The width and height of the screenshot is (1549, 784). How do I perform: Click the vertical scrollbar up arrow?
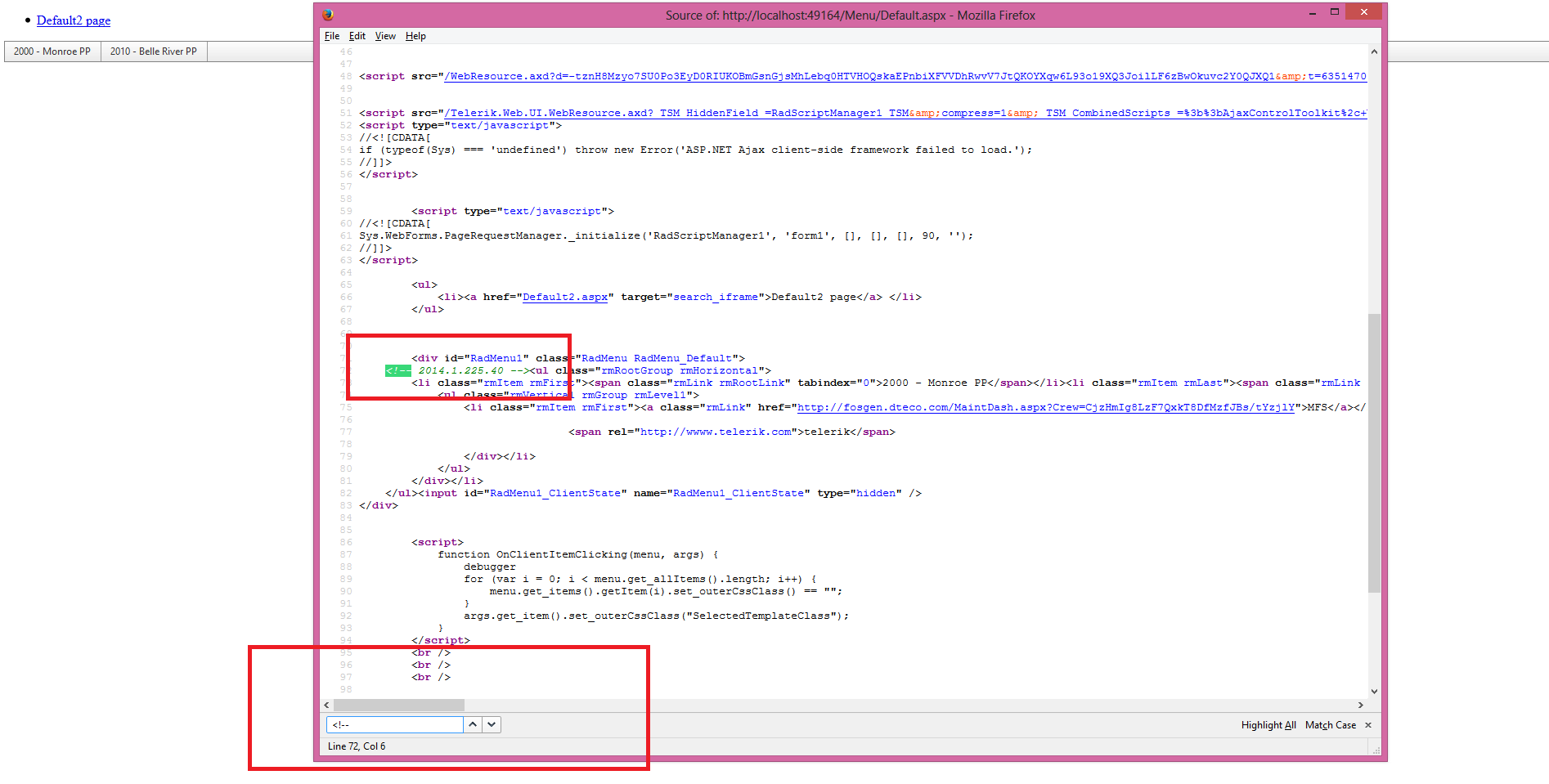[x=1374, y=52]
